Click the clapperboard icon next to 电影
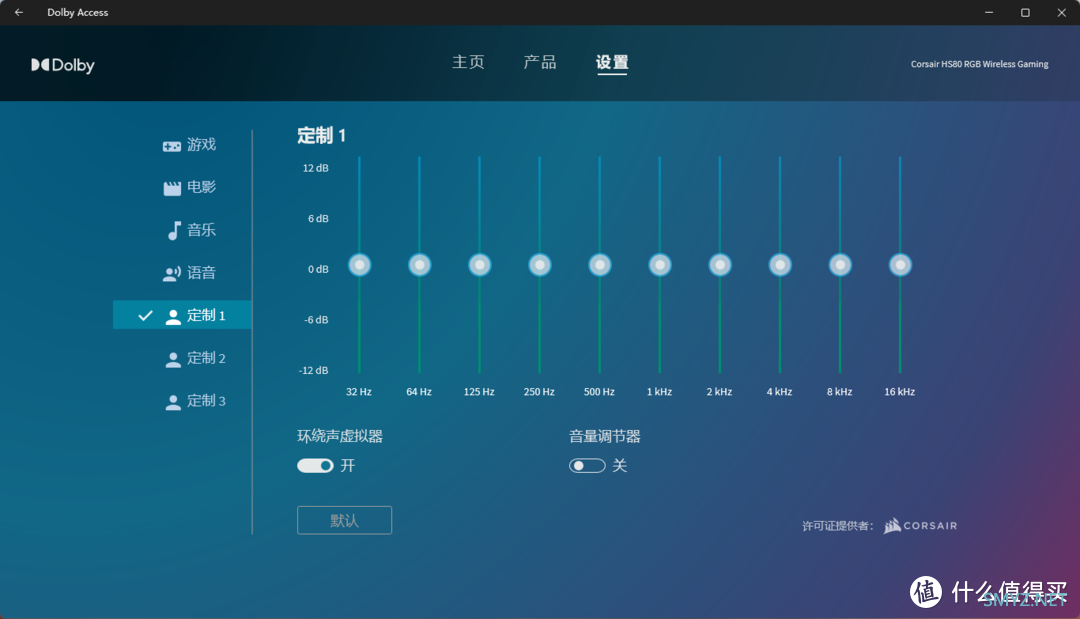Image resolution: width=1080 pixels, height=619 pixels. [172, 188]
